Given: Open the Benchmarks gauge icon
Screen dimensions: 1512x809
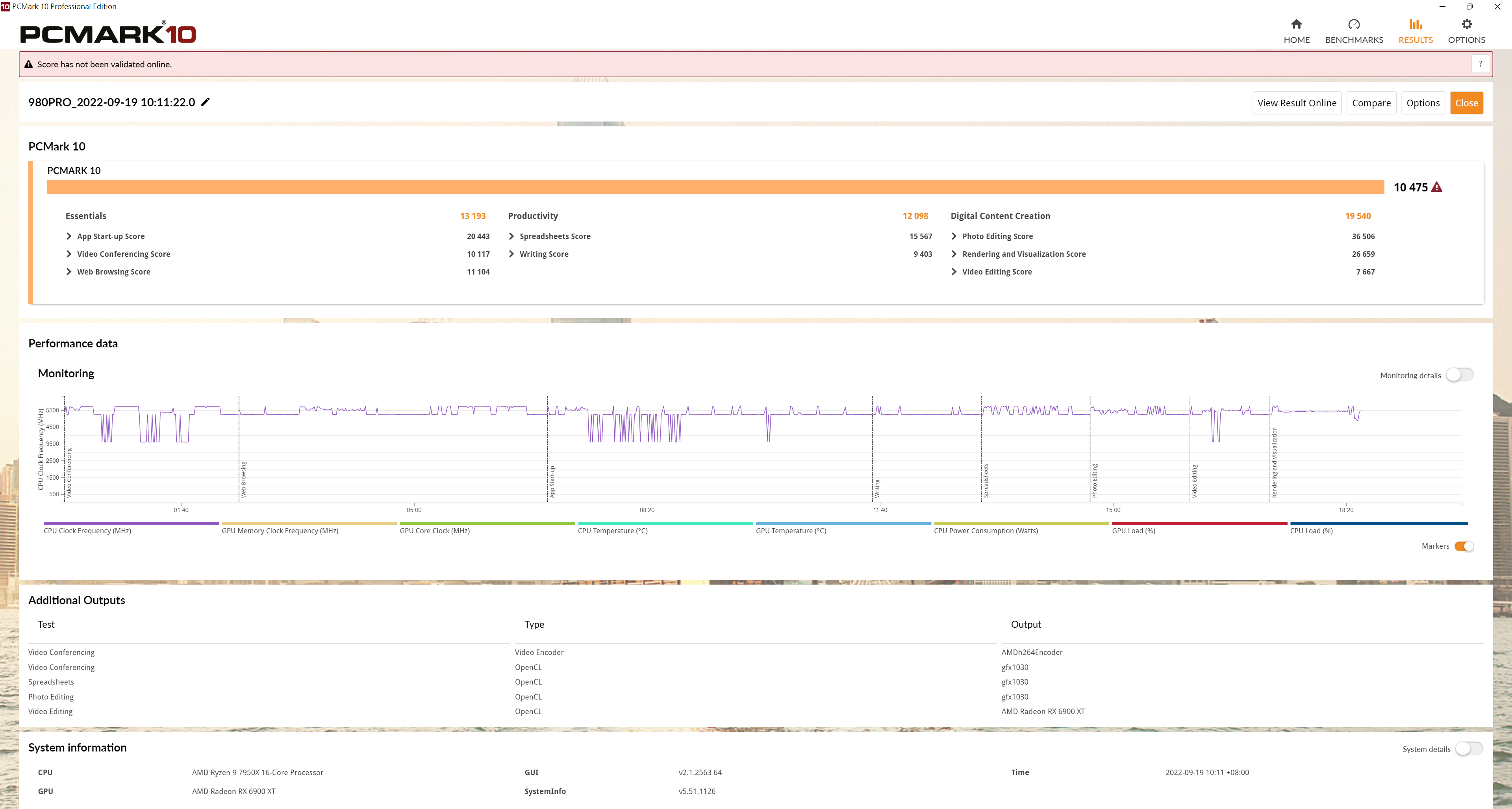Looking at the screenshot, I should tap(1354, 24).
